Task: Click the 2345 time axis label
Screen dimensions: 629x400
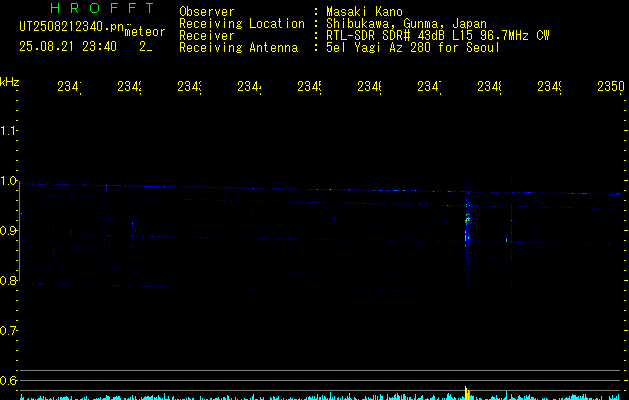Action: pos(309,86)
